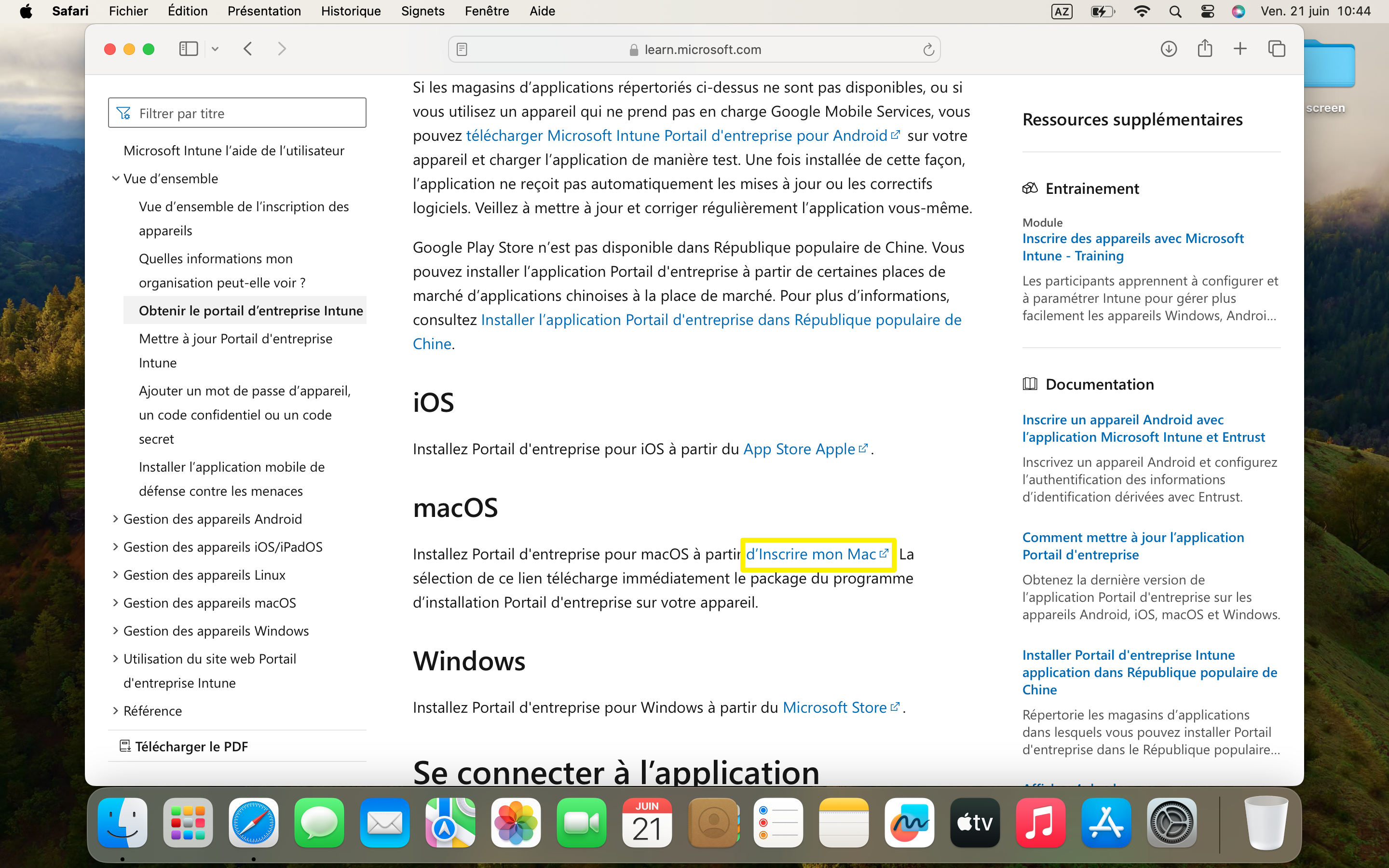Open the AZ keyboard input menu
The image size is (1389, 868).
(x=1061, y=12)
